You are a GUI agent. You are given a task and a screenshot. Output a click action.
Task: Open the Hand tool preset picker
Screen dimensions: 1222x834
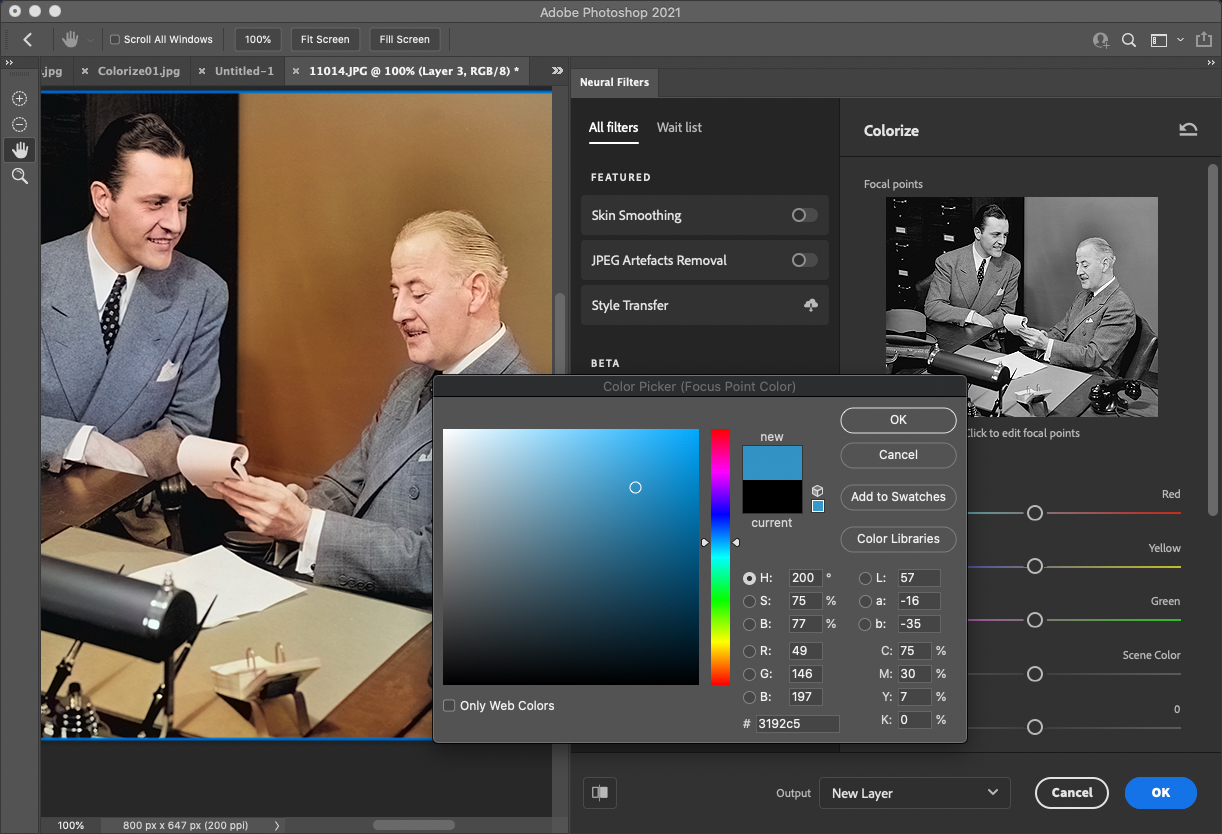[x=91, y=40]
